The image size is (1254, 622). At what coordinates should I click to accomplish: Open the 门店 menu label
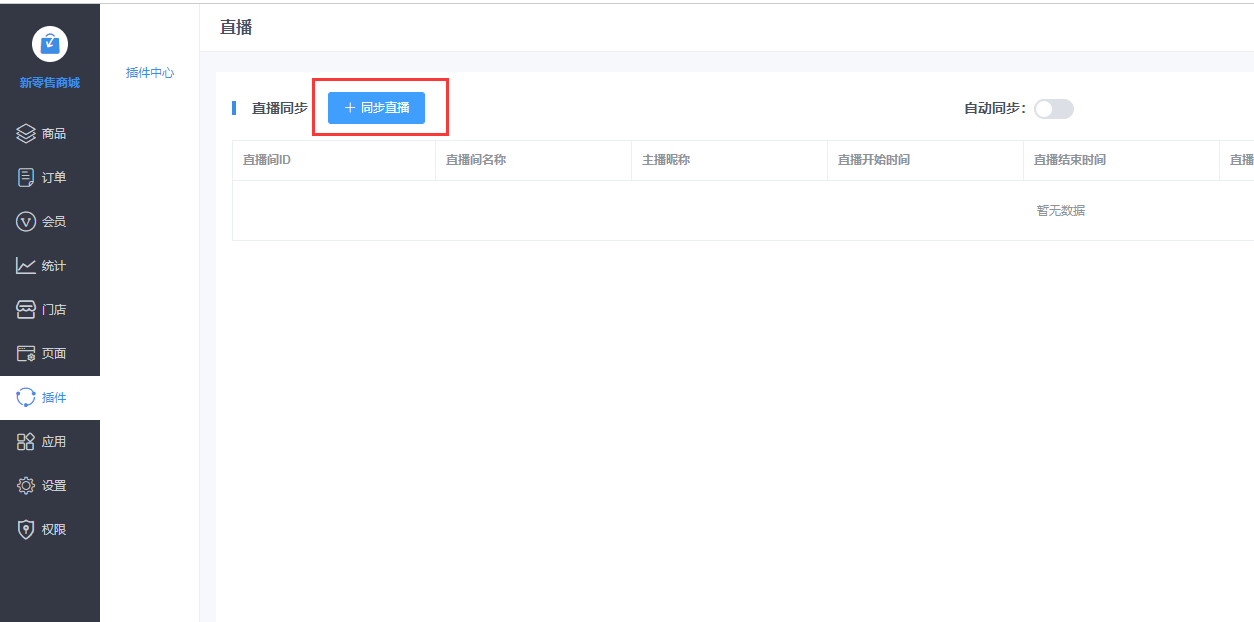[x=54, y=309]
